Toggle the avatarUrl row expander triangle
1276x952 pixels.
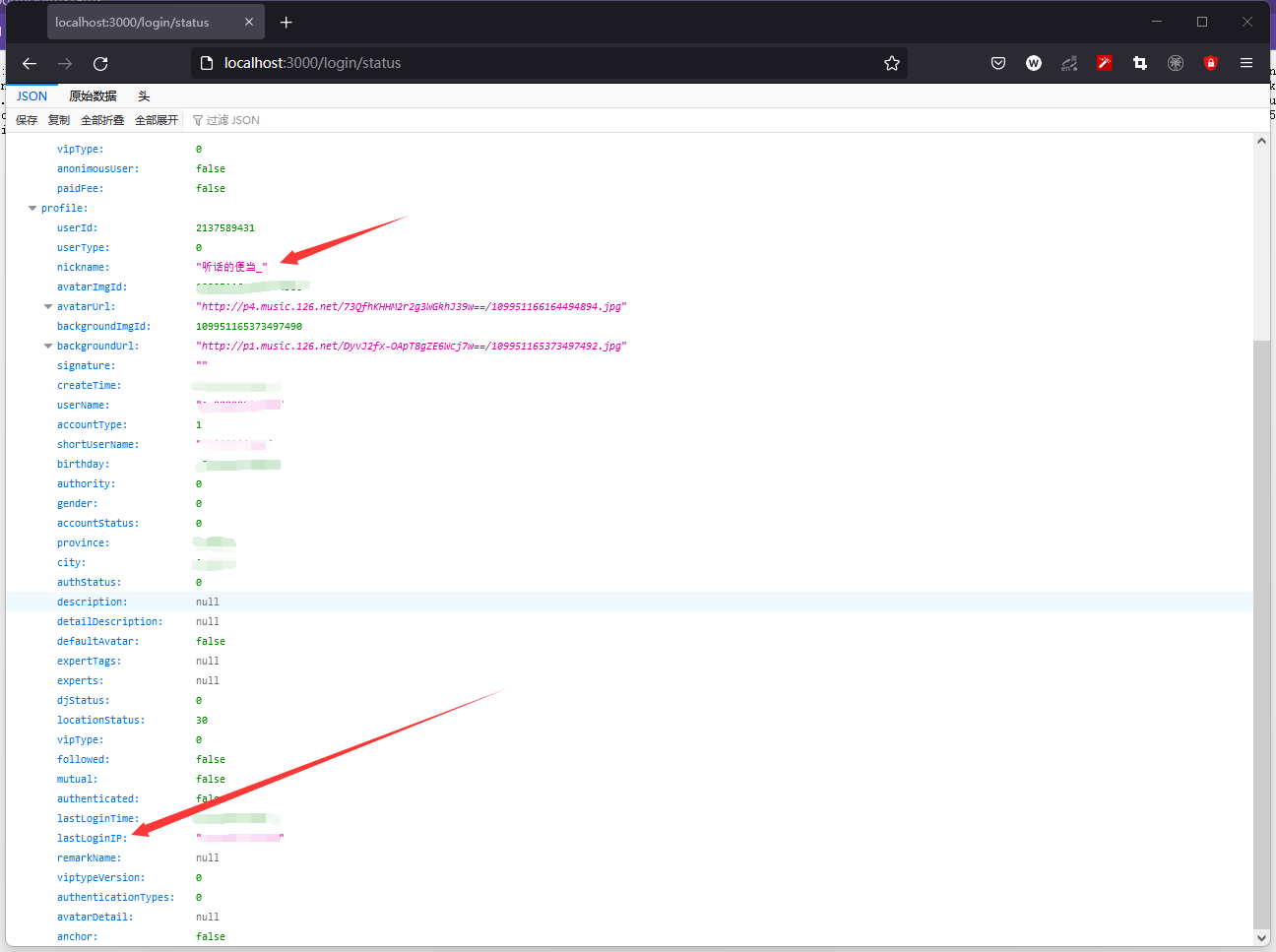pyautogui.click(x=48, y=307)
